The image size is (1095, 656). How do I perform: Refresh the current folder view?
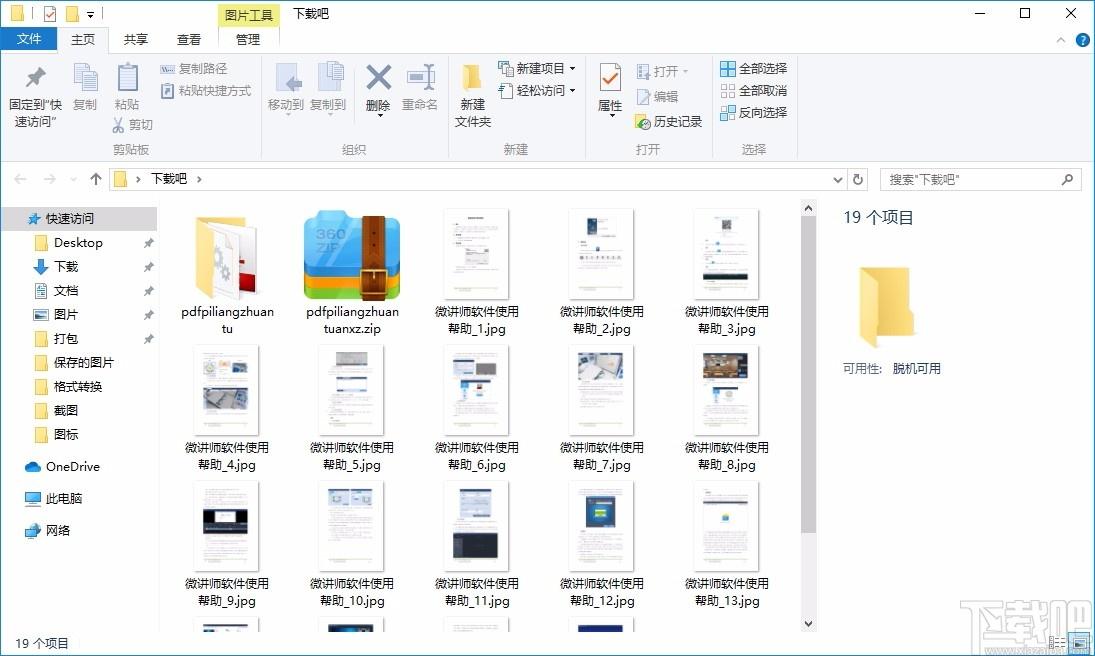(858, 180)
